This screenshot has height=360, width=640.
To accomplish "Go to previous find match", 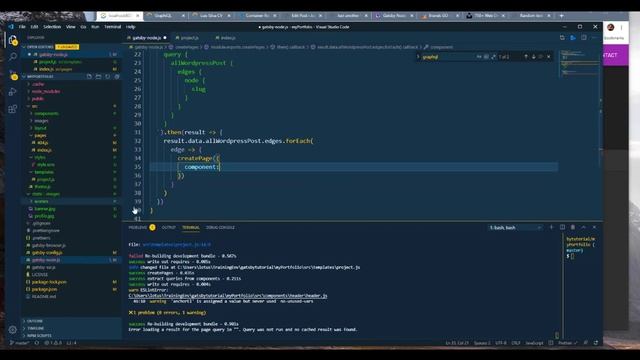I will pyautogui.click(x=526, y=57).
